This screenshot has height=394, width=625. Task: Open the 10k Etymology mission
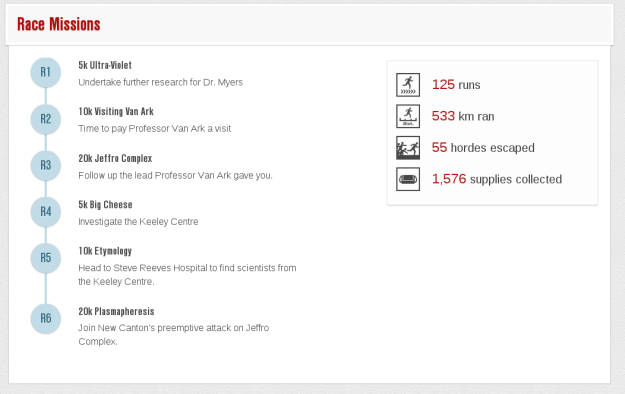[x=105, y=251]
